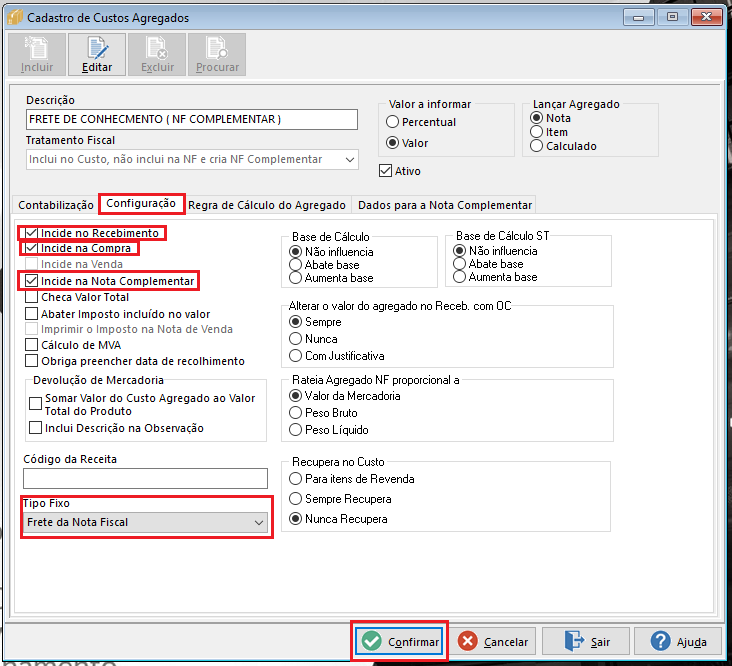This screenshot has height=666, width=732.
Task: Expand the Tipo Fixo dropdown
Action: [145, 522]
